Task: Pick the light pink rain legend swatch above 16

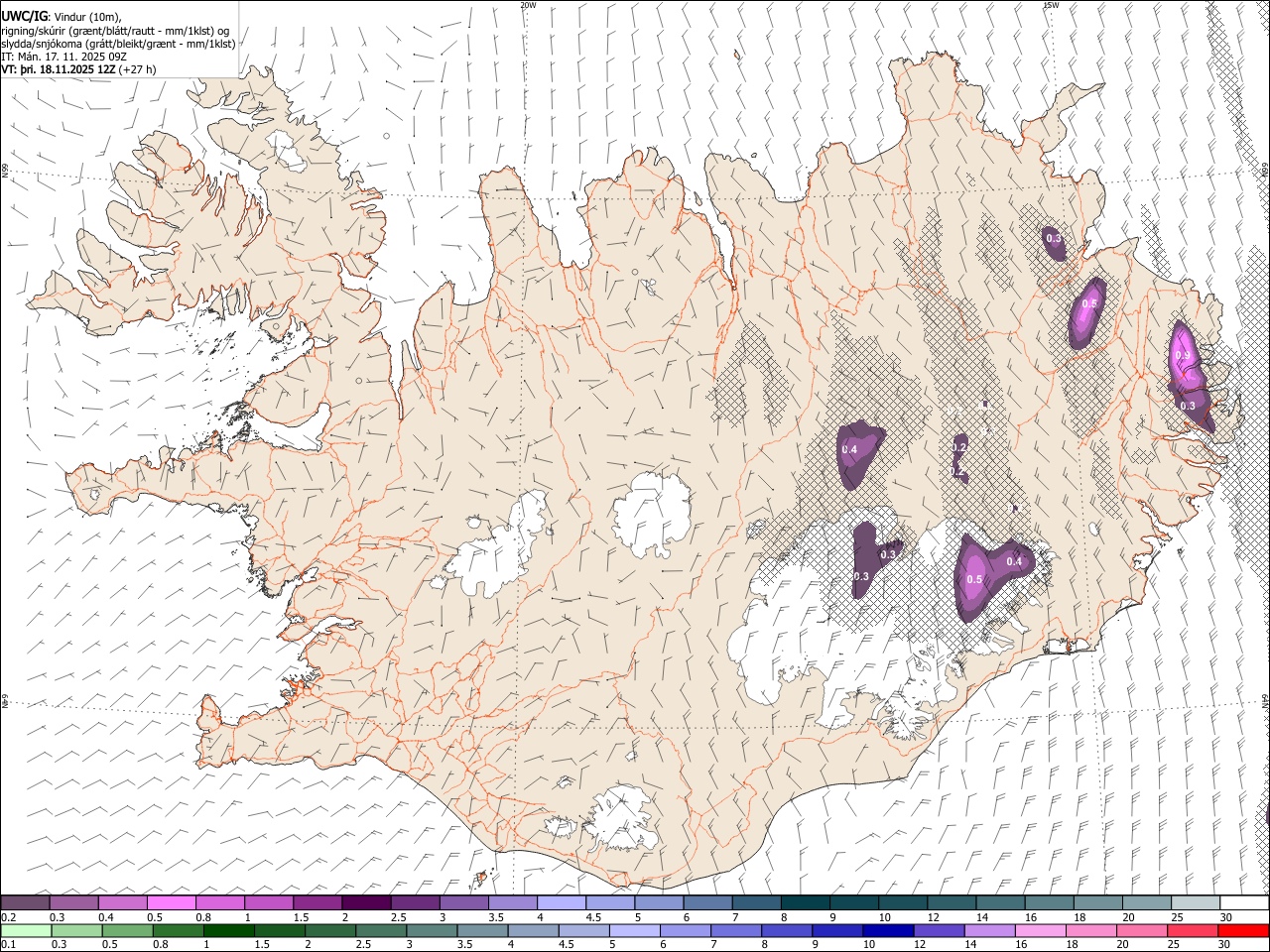Action: point(1041,930)
